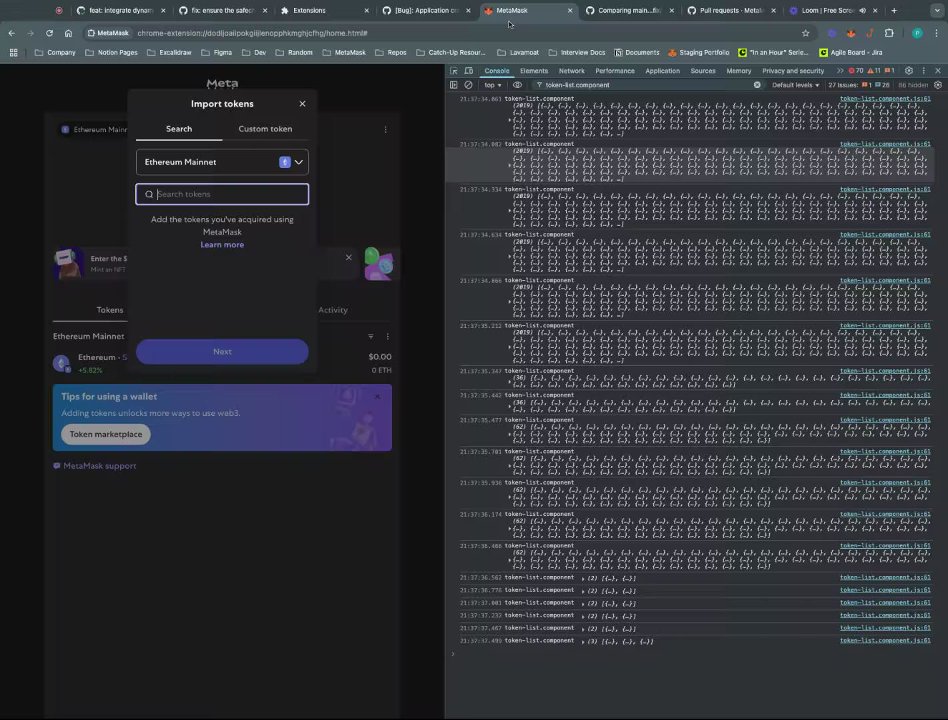Dismiss the NFT promo banner

coord(349,258)
